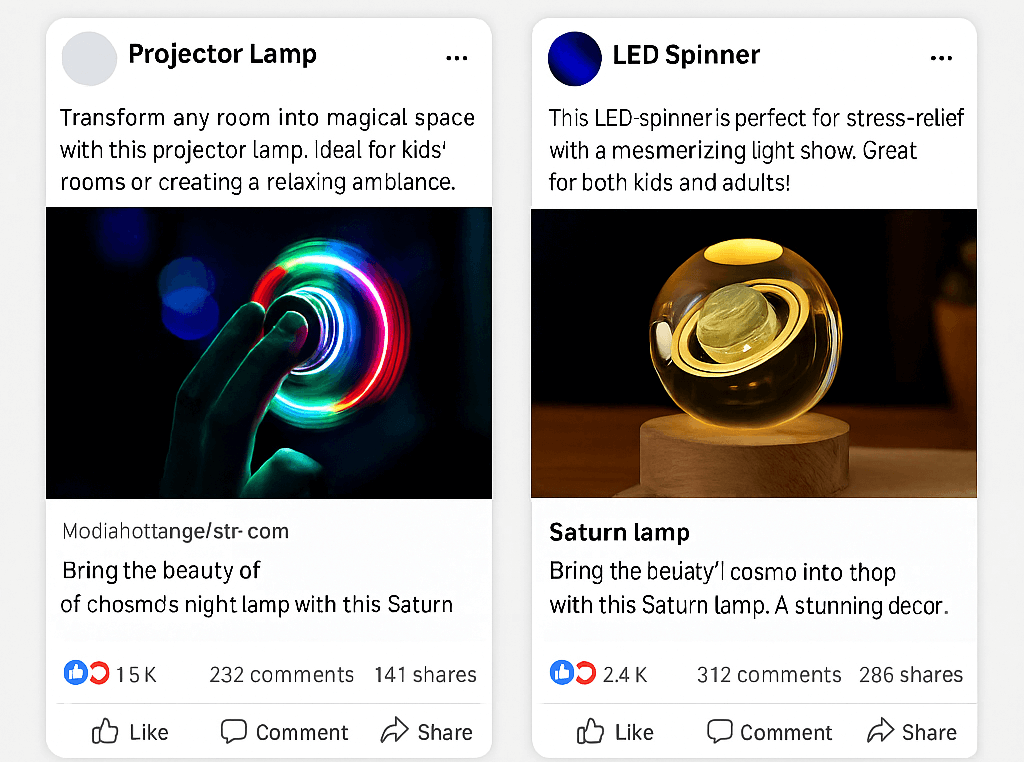Viewport: 1024px width, 762px height.
Task: Open the 232 comments link
Action: (281, 675)
